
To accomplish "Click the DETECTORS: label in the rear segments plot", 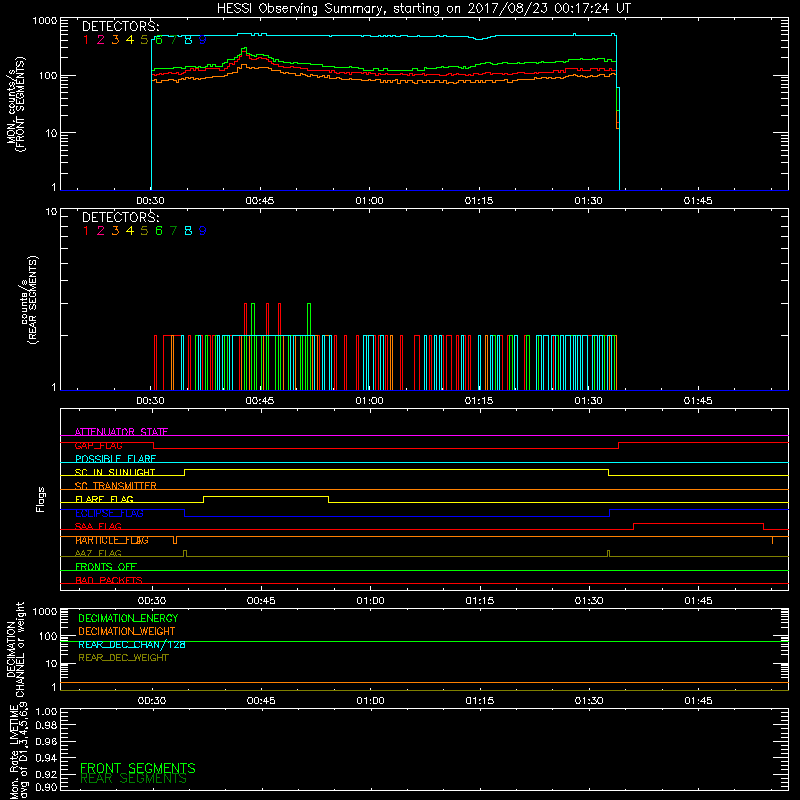I will coord(120,217).
